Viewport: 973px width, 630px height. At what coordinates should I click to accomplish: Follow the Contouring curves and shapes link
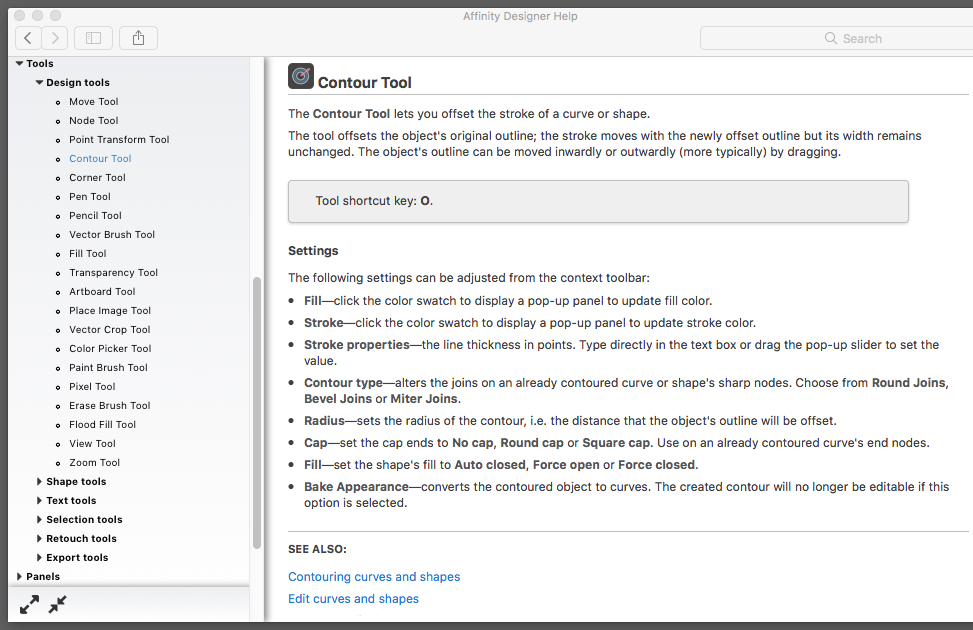(x=374, y=577)
